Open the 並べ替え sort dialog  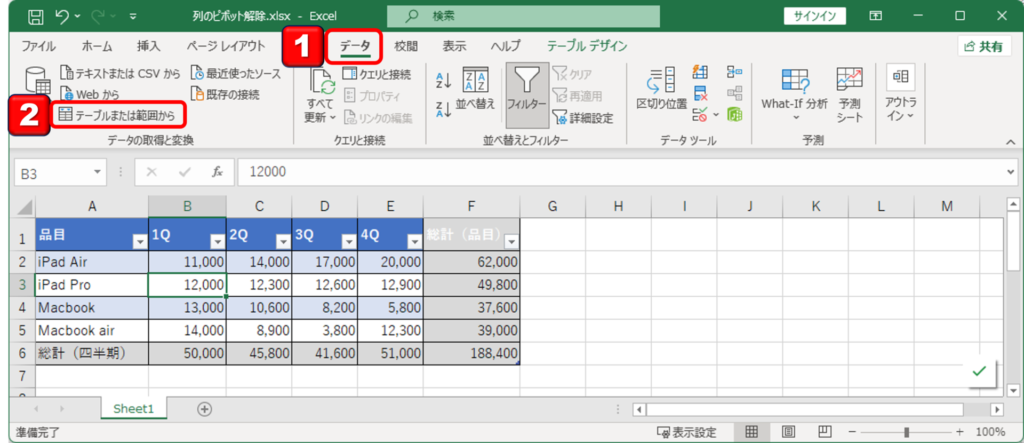[x=475, y=90]
